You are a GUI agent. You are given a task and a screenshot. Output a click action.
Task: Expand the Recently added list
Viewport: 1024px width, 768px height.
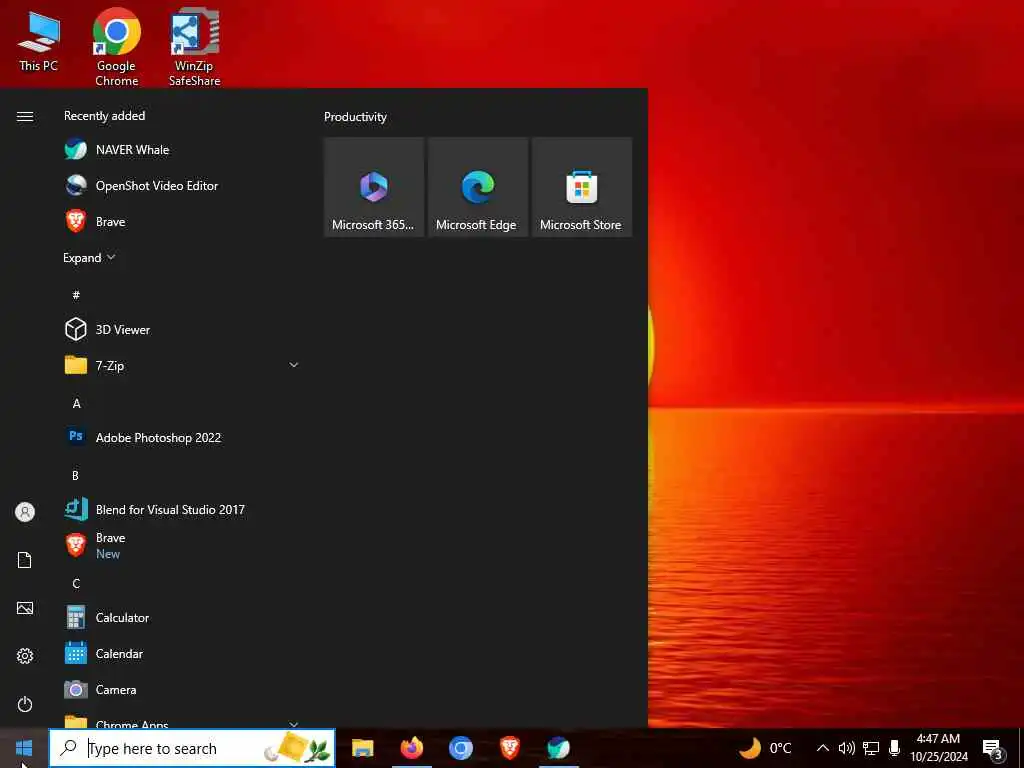pos(89,257)
